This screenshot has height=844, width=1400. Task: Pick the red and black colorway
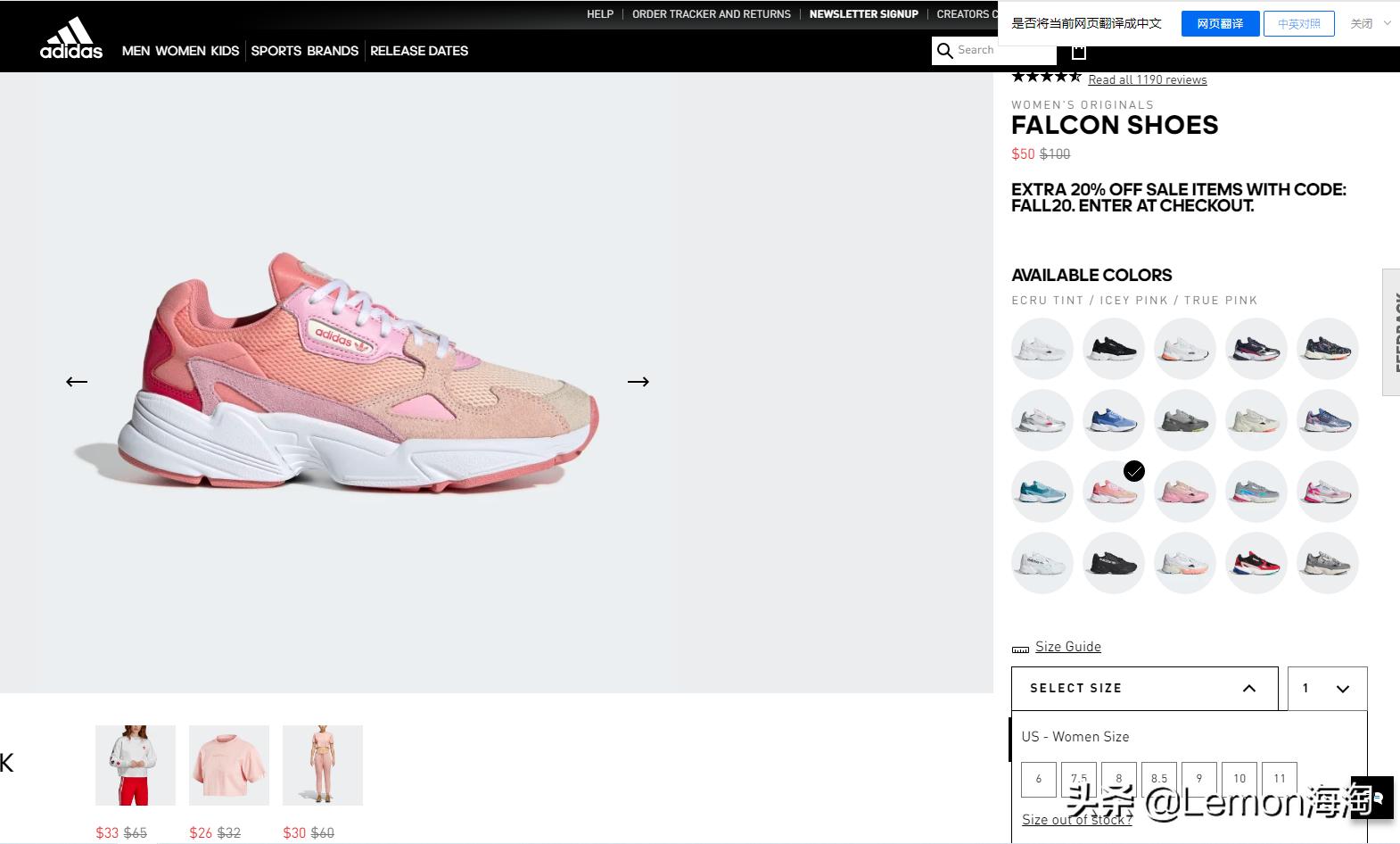tap(1256, 563)
